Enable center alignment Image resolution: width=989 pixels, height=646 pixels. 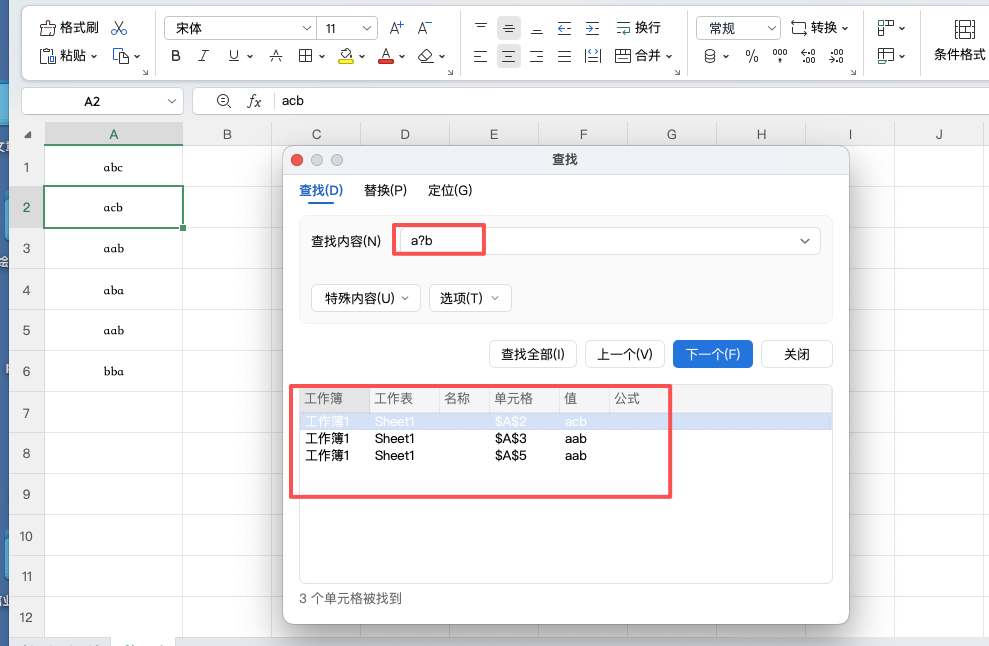(x=508, y=56)
